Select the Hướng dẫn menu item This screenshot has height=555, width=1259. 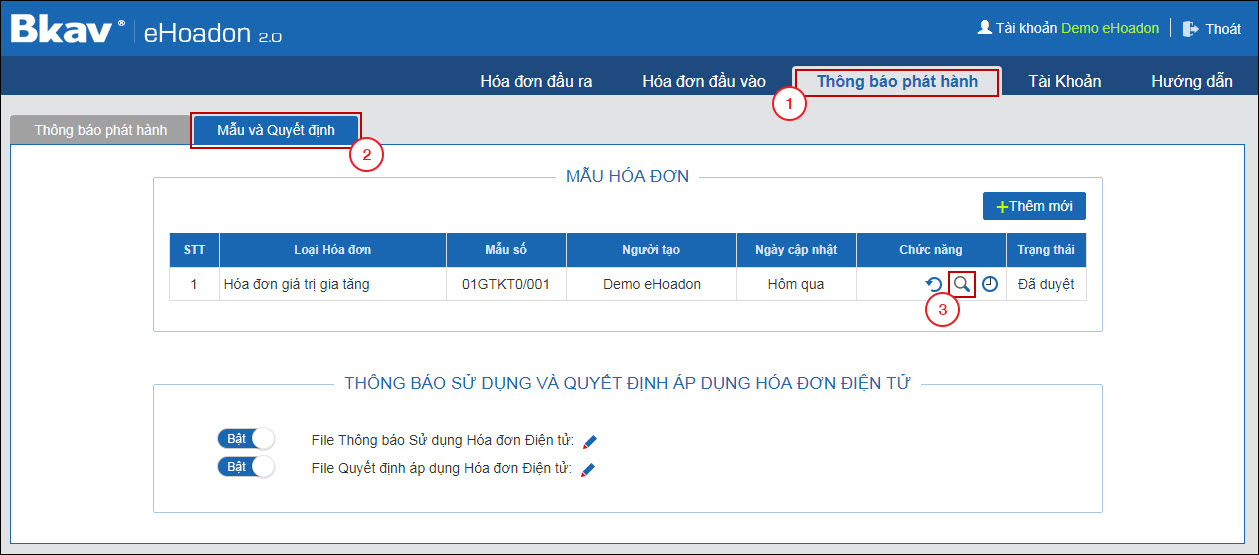click(1191, 82)
